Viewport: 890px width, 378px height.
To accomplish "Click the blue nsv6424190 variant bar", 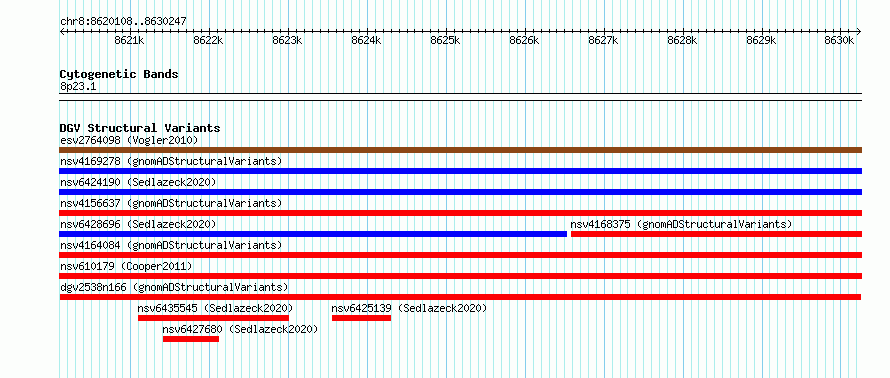I will [x=461, y=192].
